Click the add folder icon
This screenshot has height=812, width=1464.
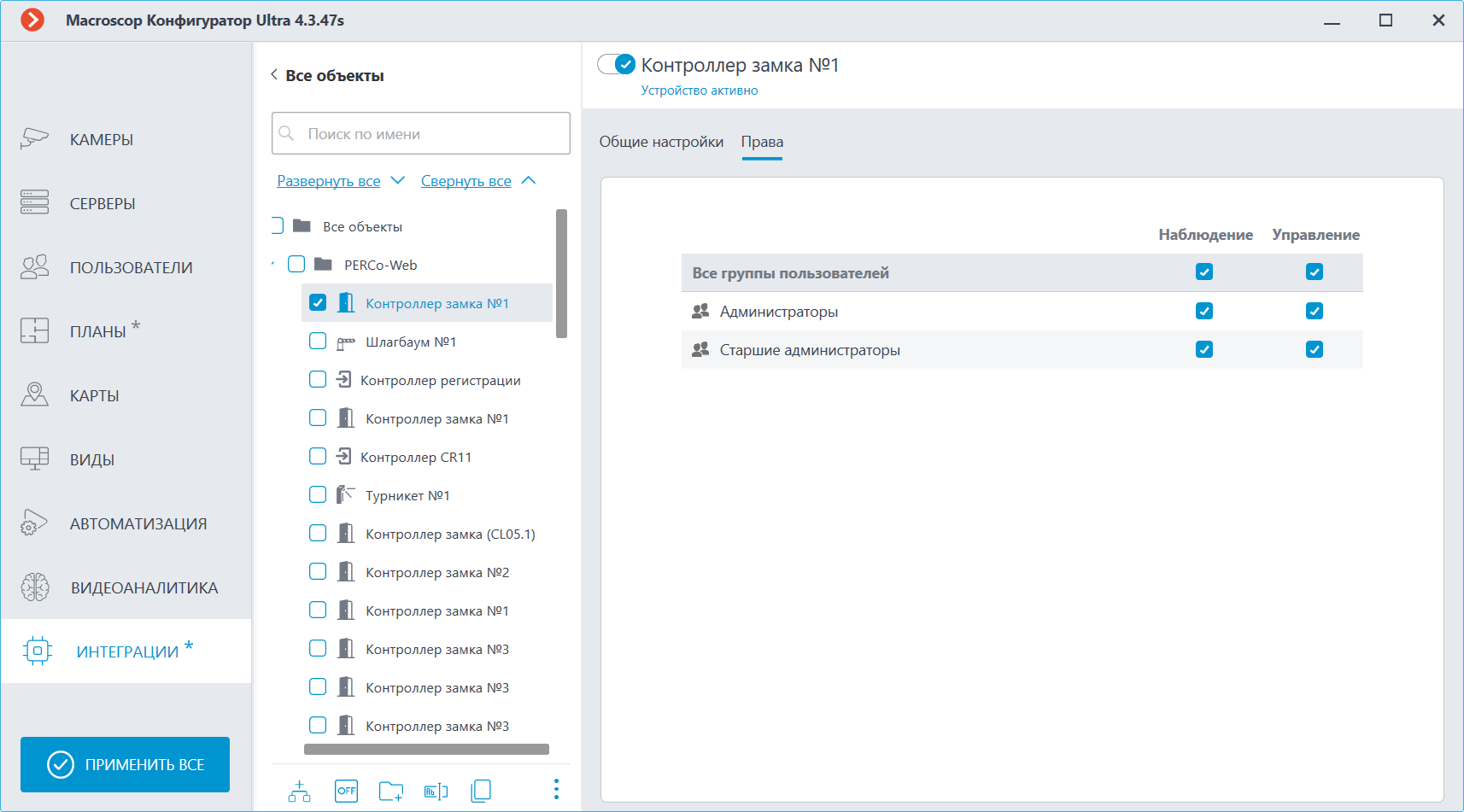point(391,791)
